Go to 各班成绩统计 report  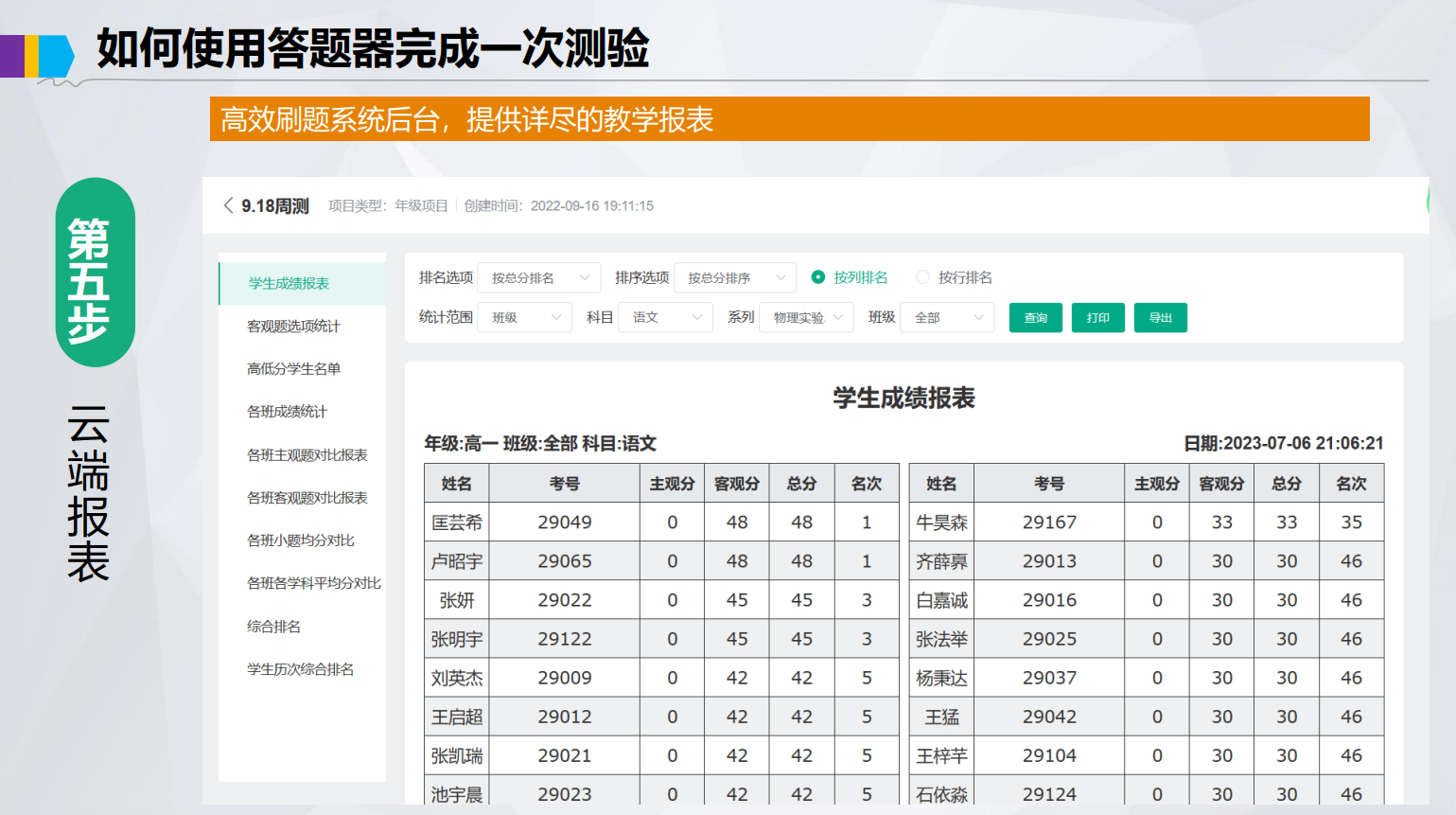point(287,412)
